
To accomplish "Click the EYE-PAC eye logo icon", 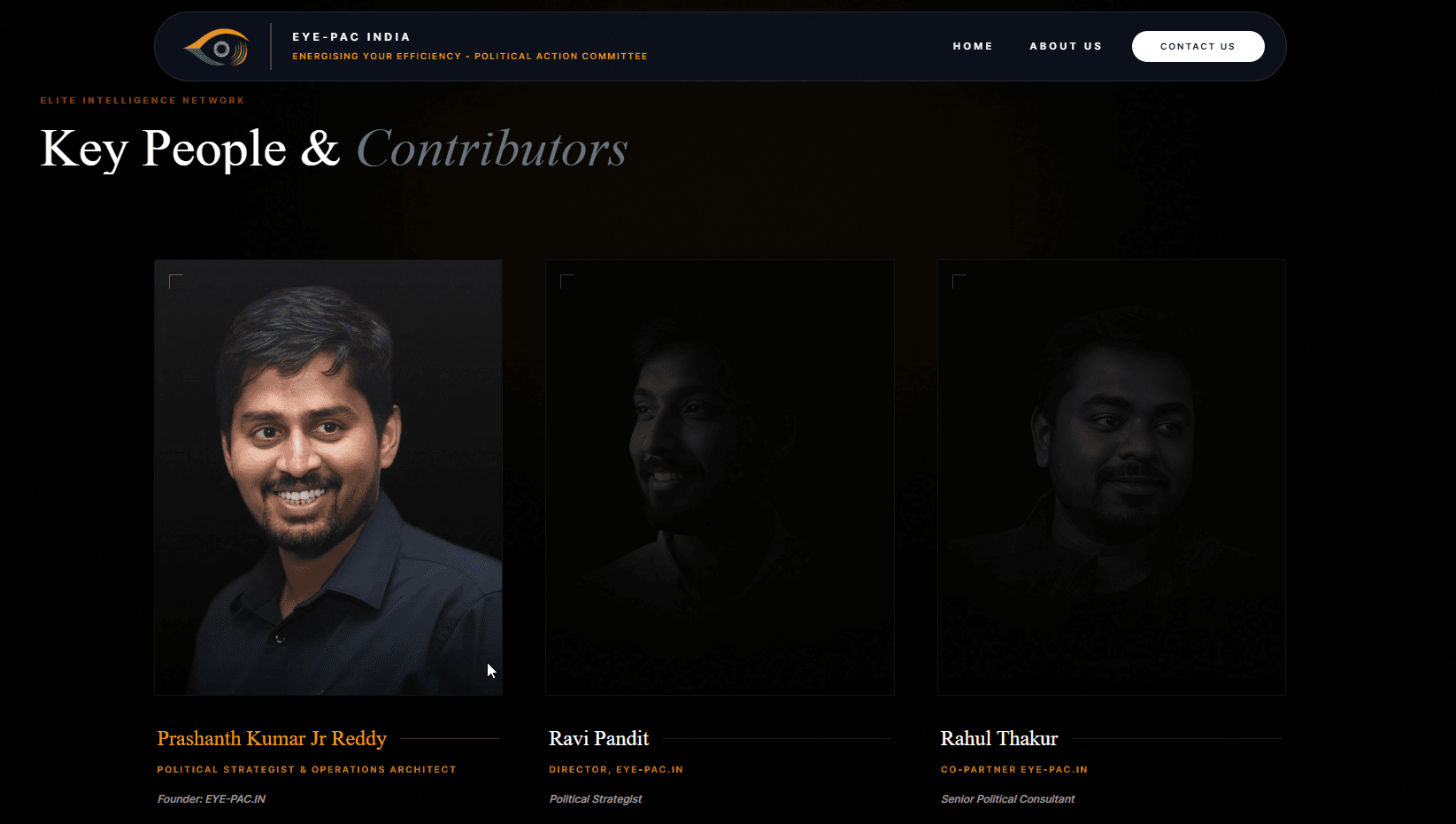I will [x=217, y=47].
